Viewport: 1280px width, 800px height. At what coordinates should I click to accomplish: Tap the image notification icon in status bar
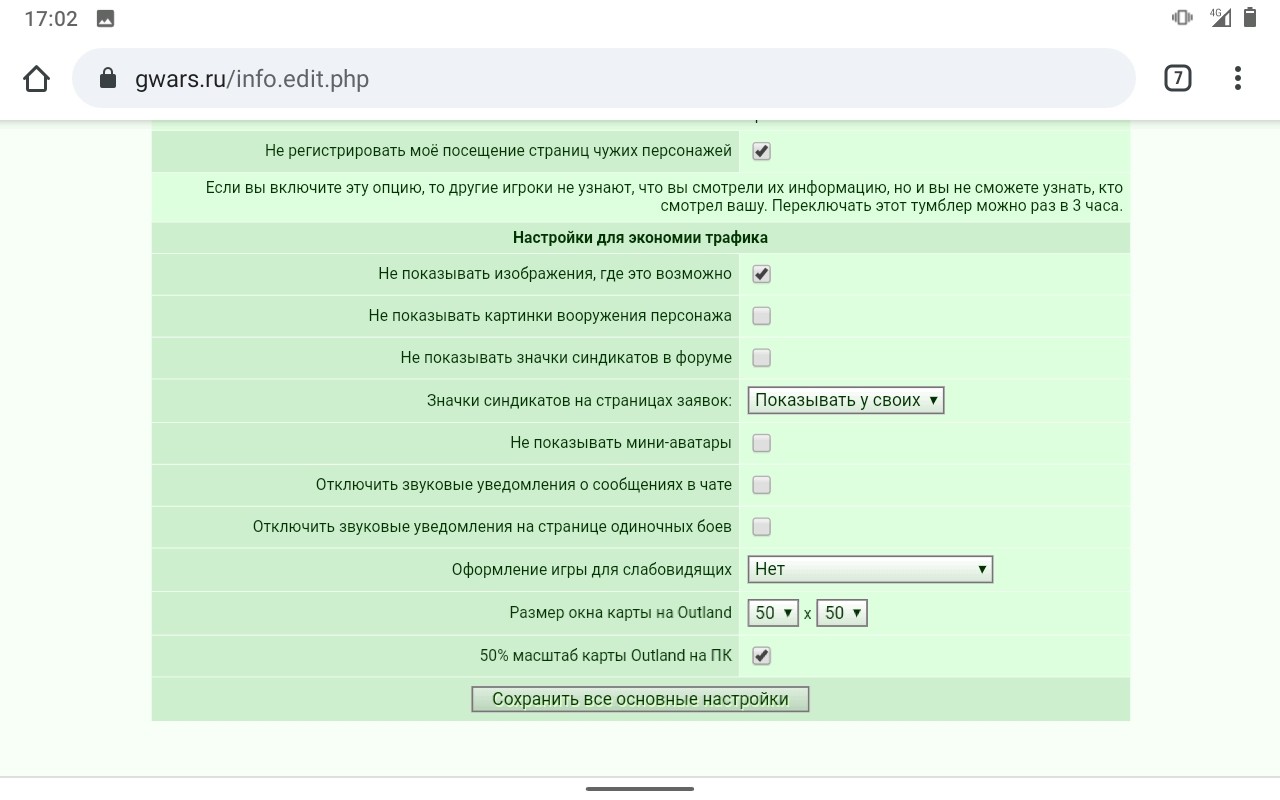tap(105, 18)
